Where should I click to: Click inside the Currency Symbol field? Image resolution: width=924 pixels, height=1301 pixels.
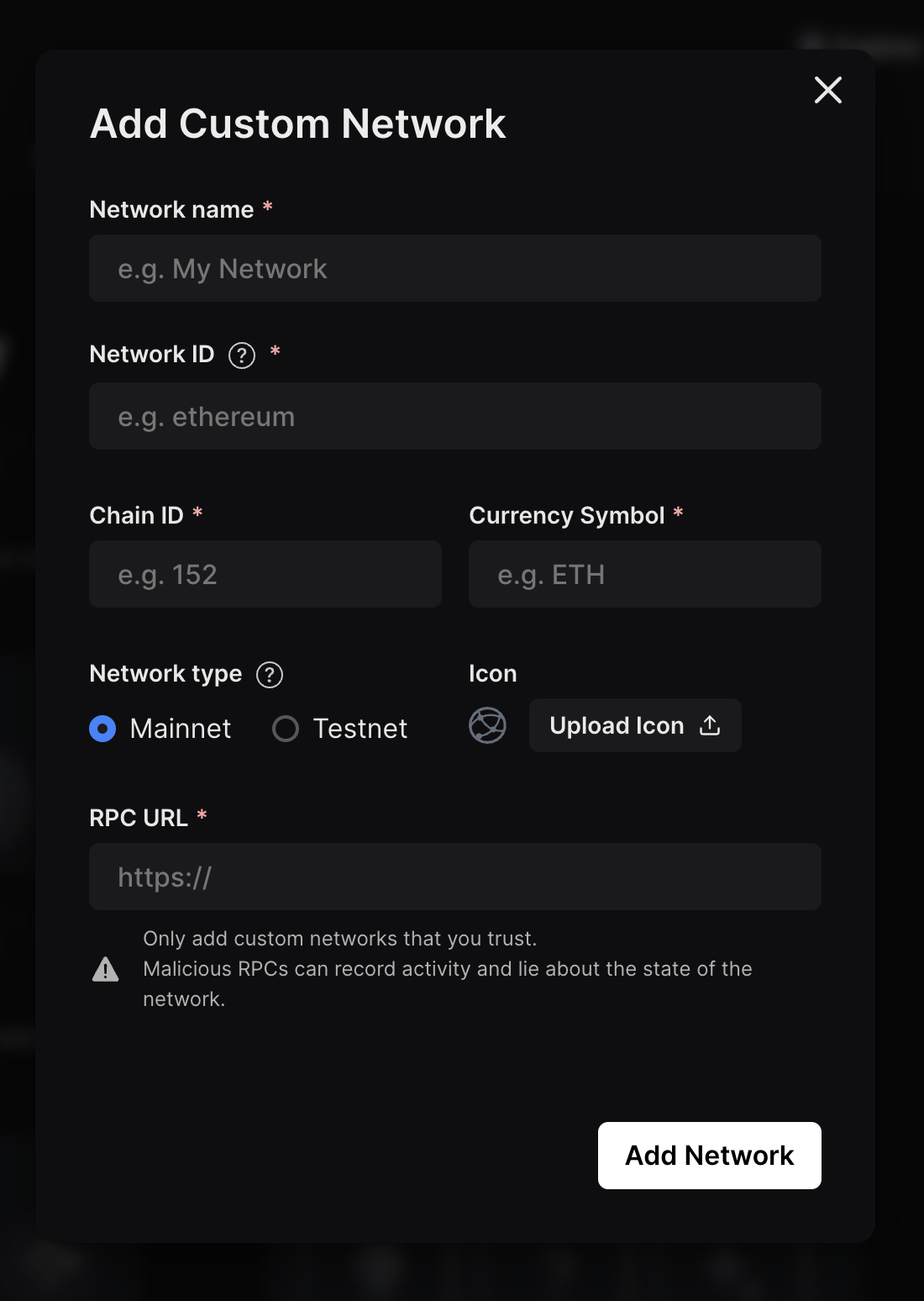point(643,574)
